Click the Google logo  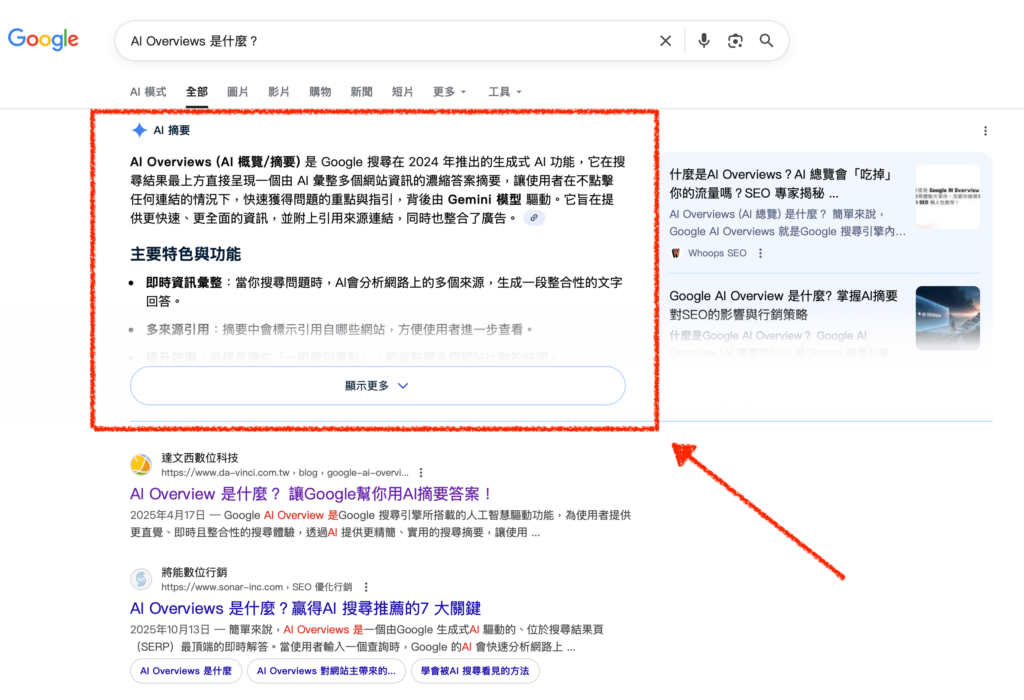pos(43,39)
